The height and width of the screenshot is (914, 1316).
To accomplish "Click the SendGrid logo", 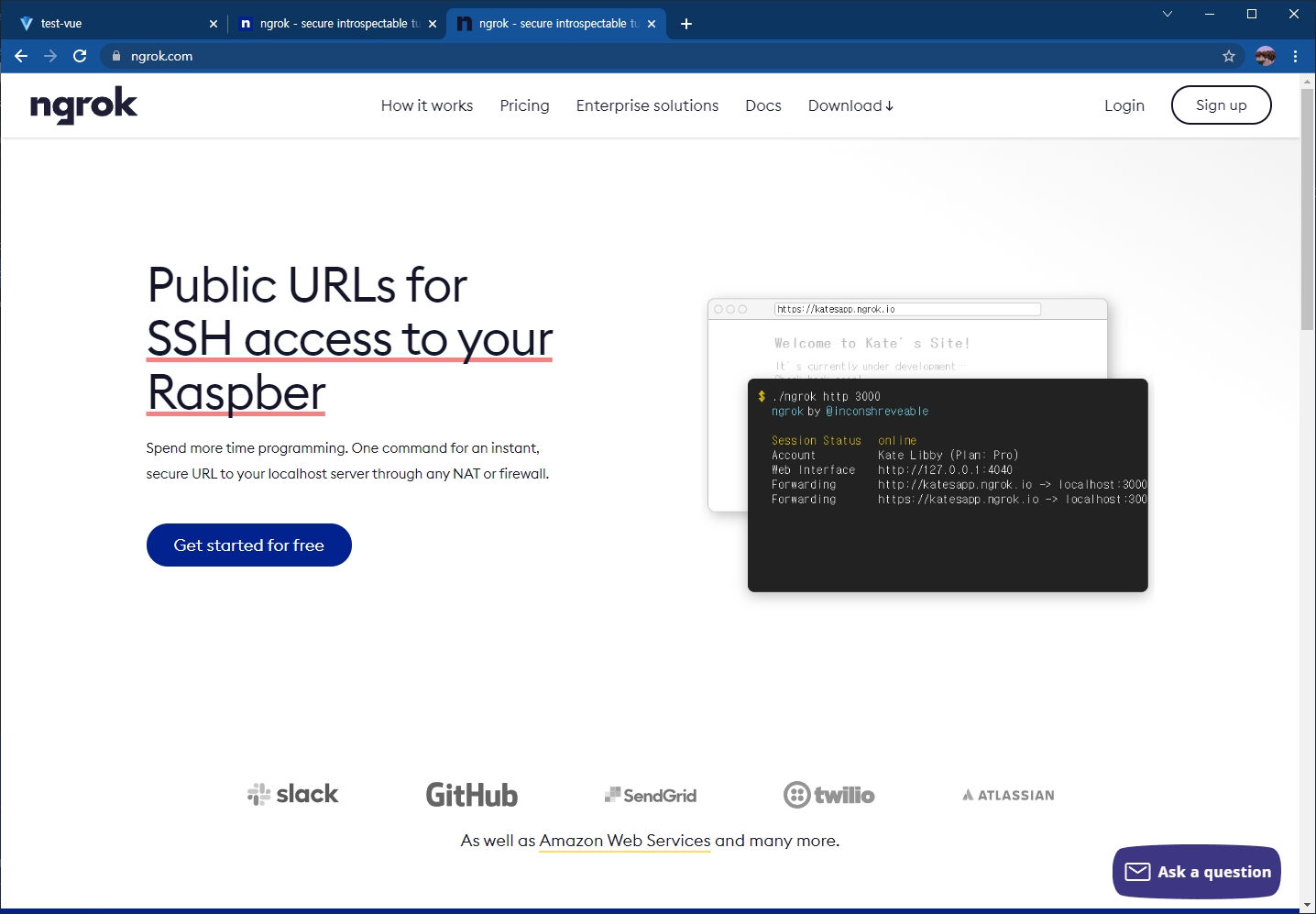I will (651, 795).
